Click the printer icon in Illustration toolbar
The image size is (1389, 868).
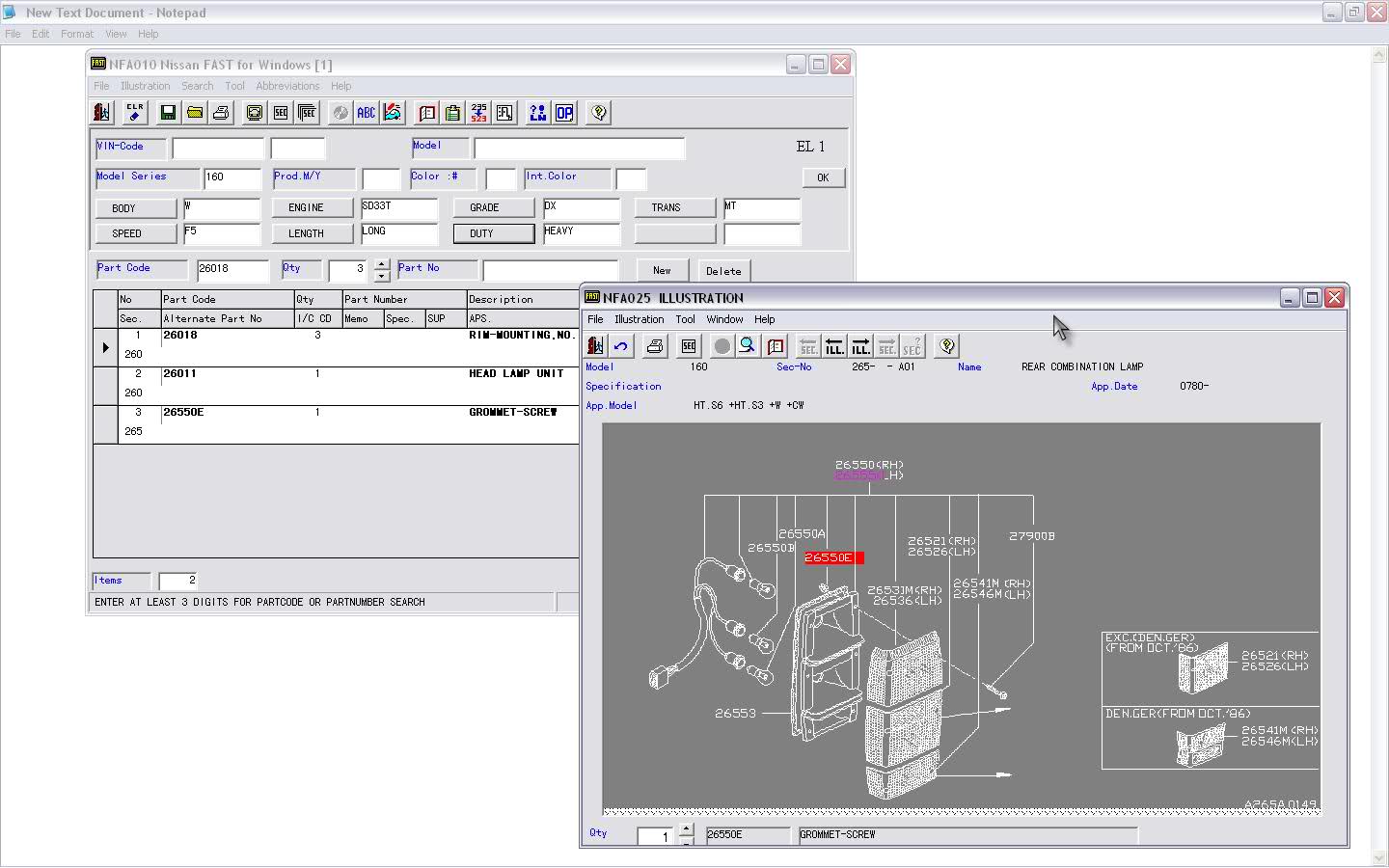pyautogui.click(x=655, y=346)
